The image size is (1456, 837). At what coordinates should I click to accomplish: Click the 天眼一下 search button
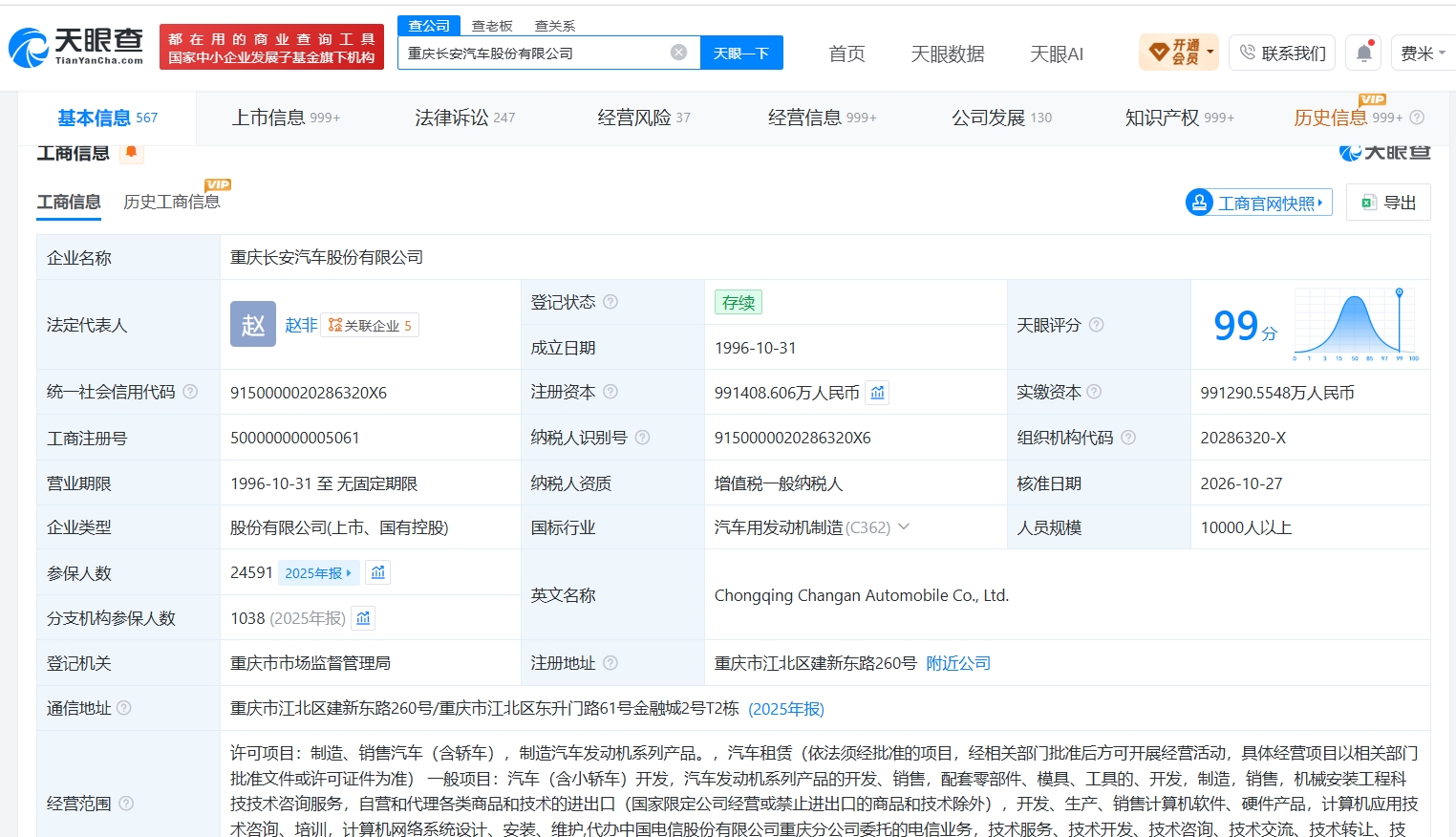[x=741, y=53]
